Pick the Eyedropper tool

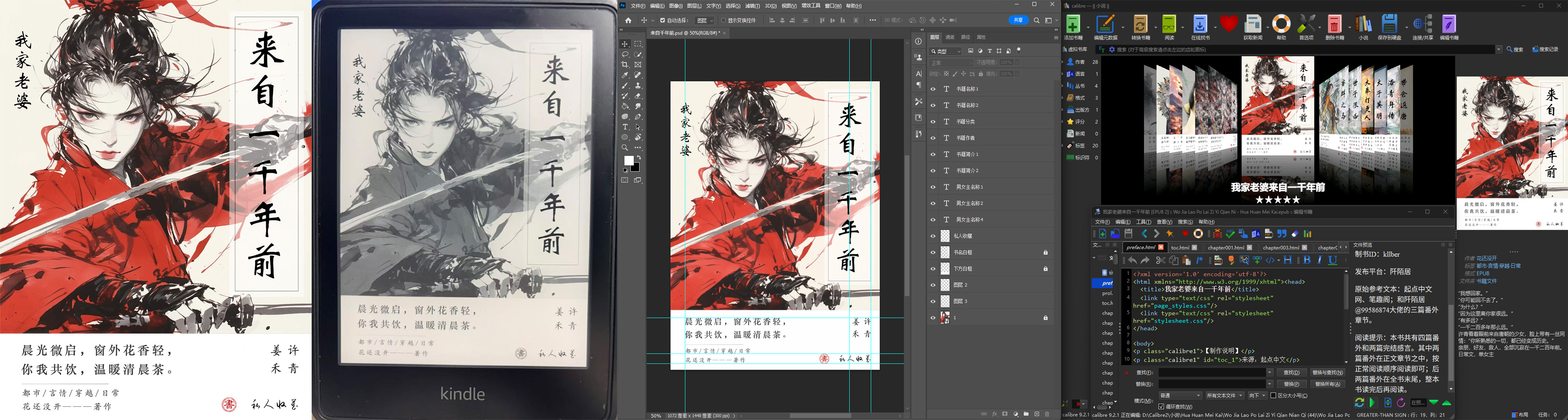tap(625, 76)
